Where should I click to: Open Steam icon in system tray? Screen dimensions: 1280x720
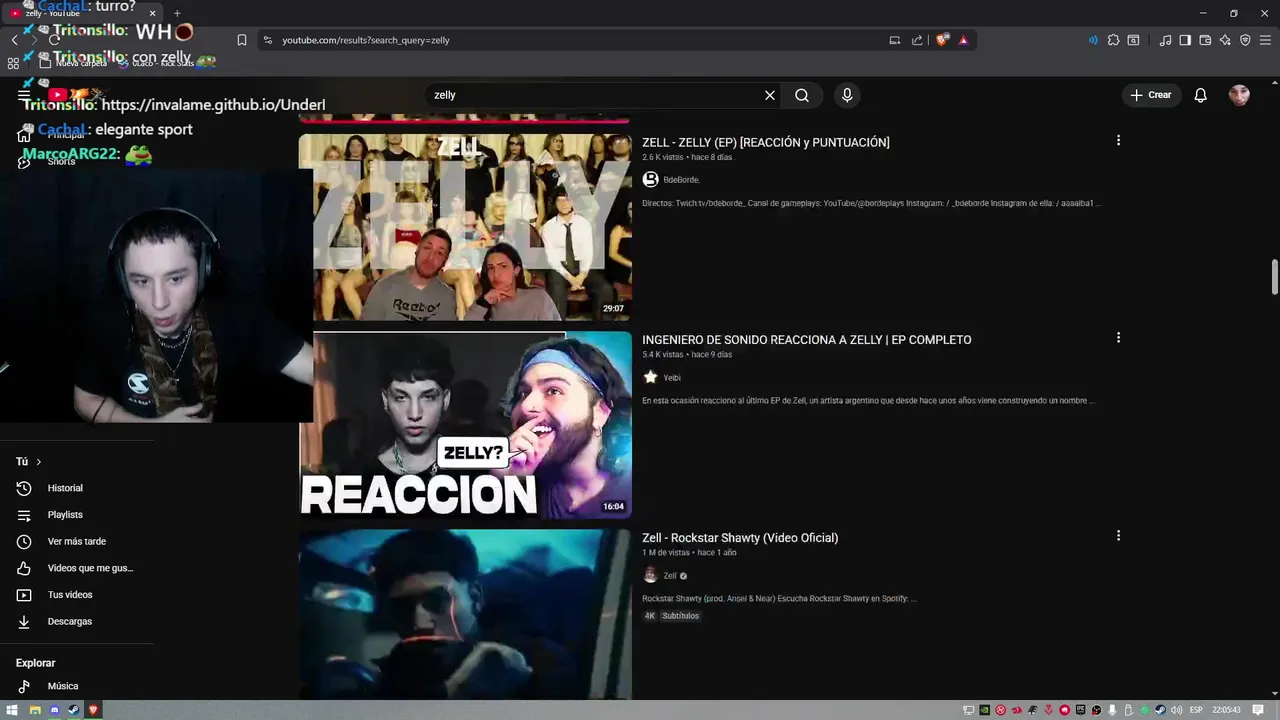pos(1160,710)
